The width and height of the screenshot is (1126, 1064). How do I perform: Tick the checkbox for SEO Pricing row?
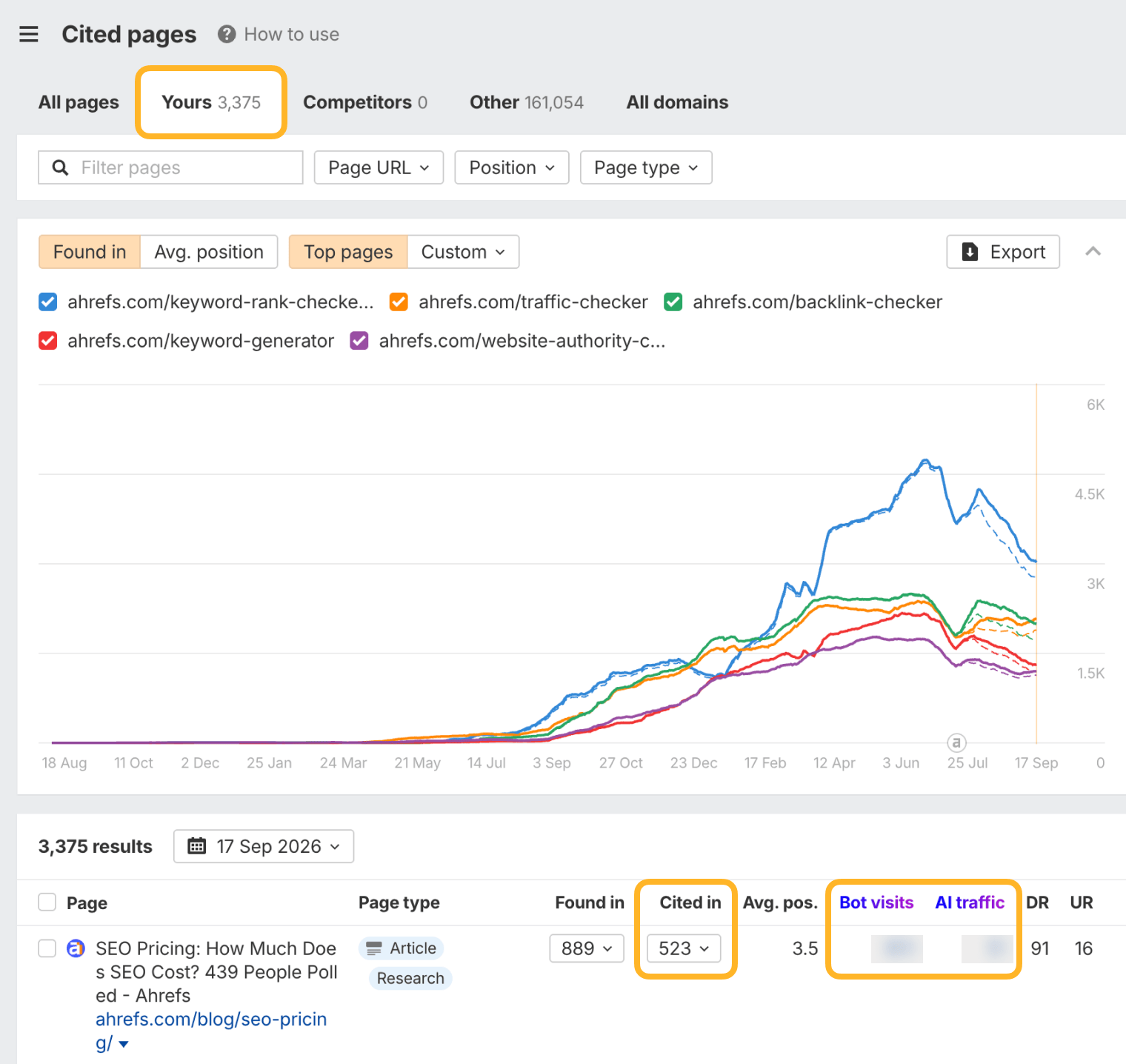(47, 948)
